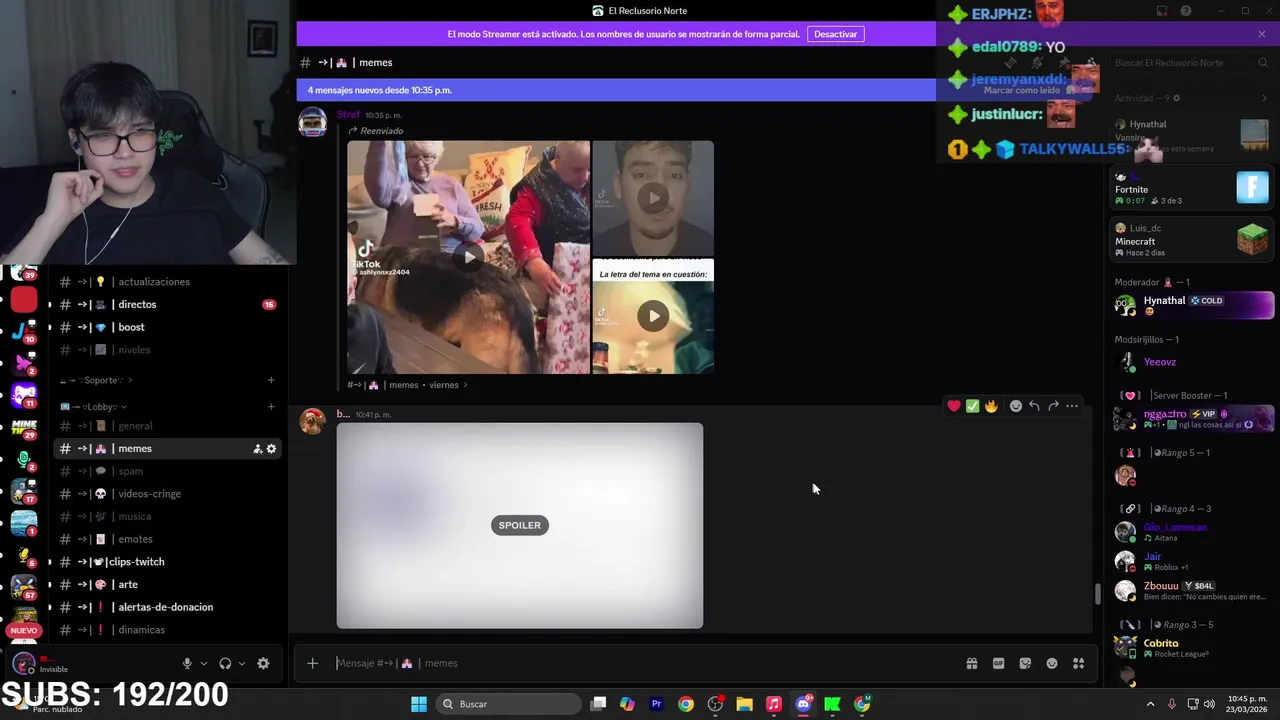
Task: Open the emoji picker in message bar
Action: point(1052,663)
